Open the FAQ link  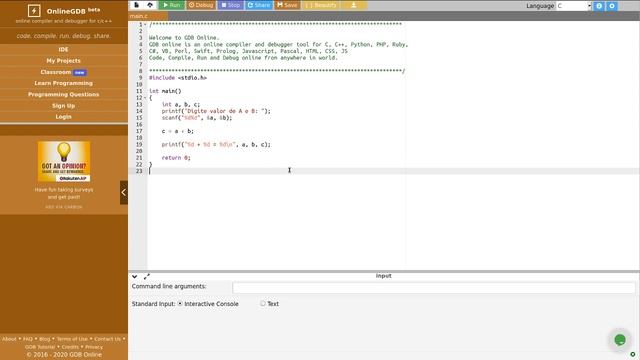click(x=28, y=339)
